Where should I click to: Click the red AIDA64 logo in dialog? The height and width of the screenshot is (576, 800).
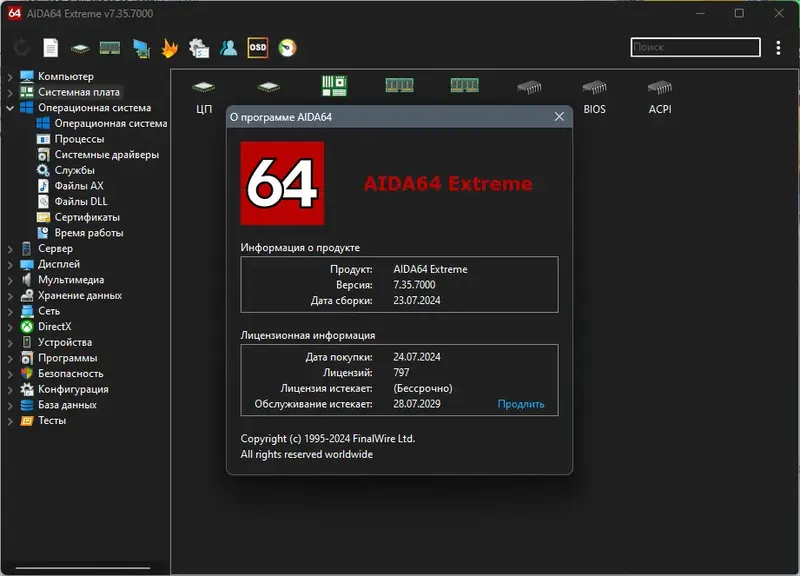[282, 183]
